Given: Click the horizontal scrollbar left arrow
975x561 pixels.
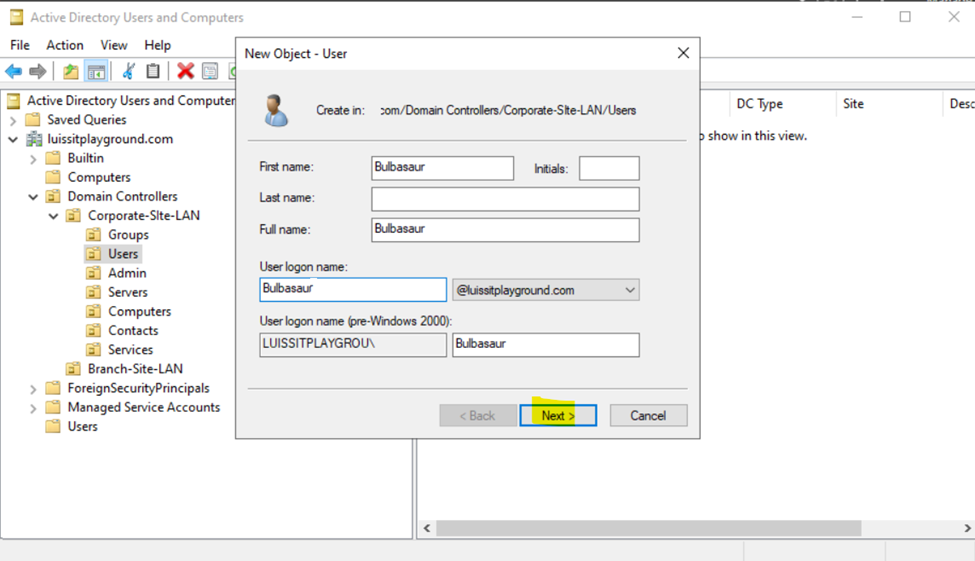Looking at the screenshot, I should 427,528.
